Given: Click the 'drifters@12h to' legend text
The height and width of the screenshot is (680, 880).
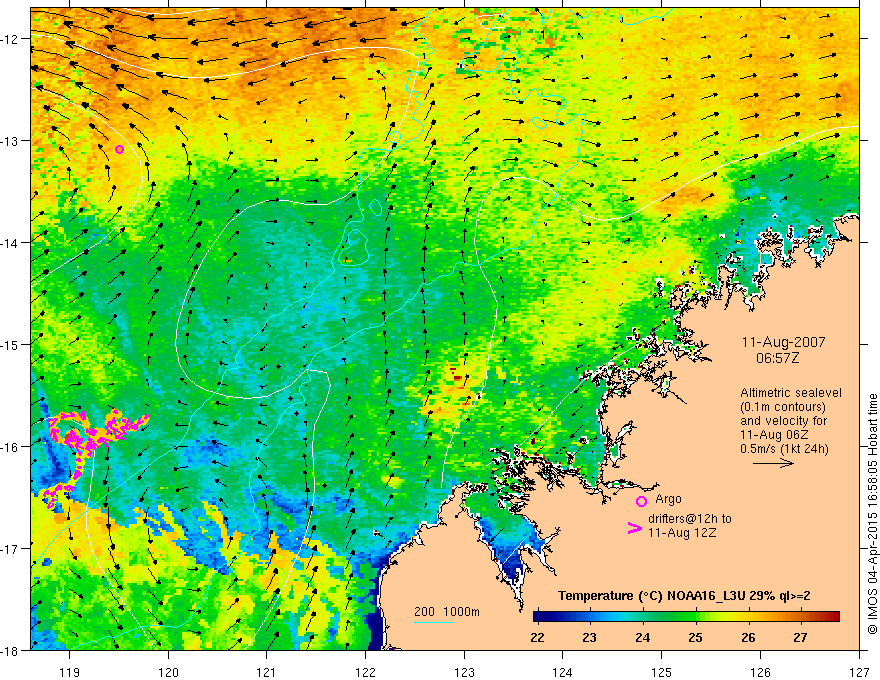Looking at the screenshot, I should pos(690,519).
